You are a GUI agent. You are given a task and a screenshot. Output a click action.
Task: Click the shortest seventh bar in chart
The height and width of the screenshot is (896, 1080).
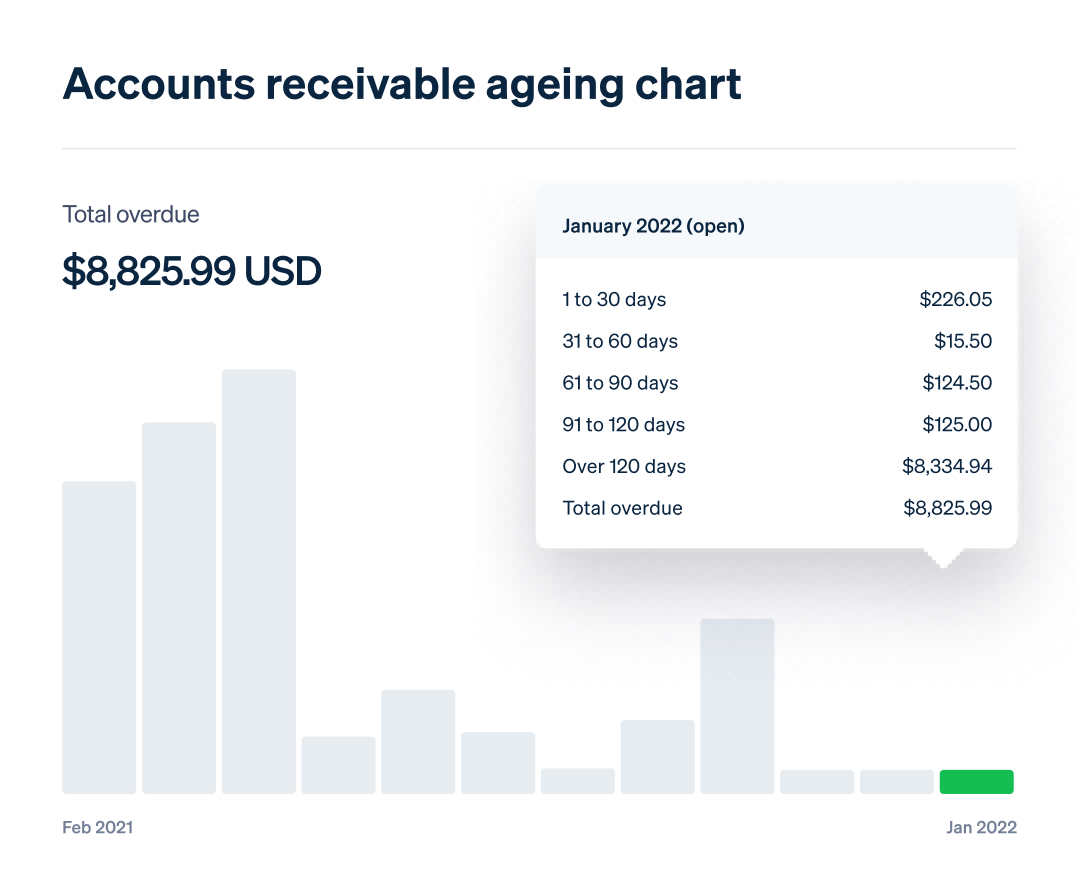tap(578, 781)
